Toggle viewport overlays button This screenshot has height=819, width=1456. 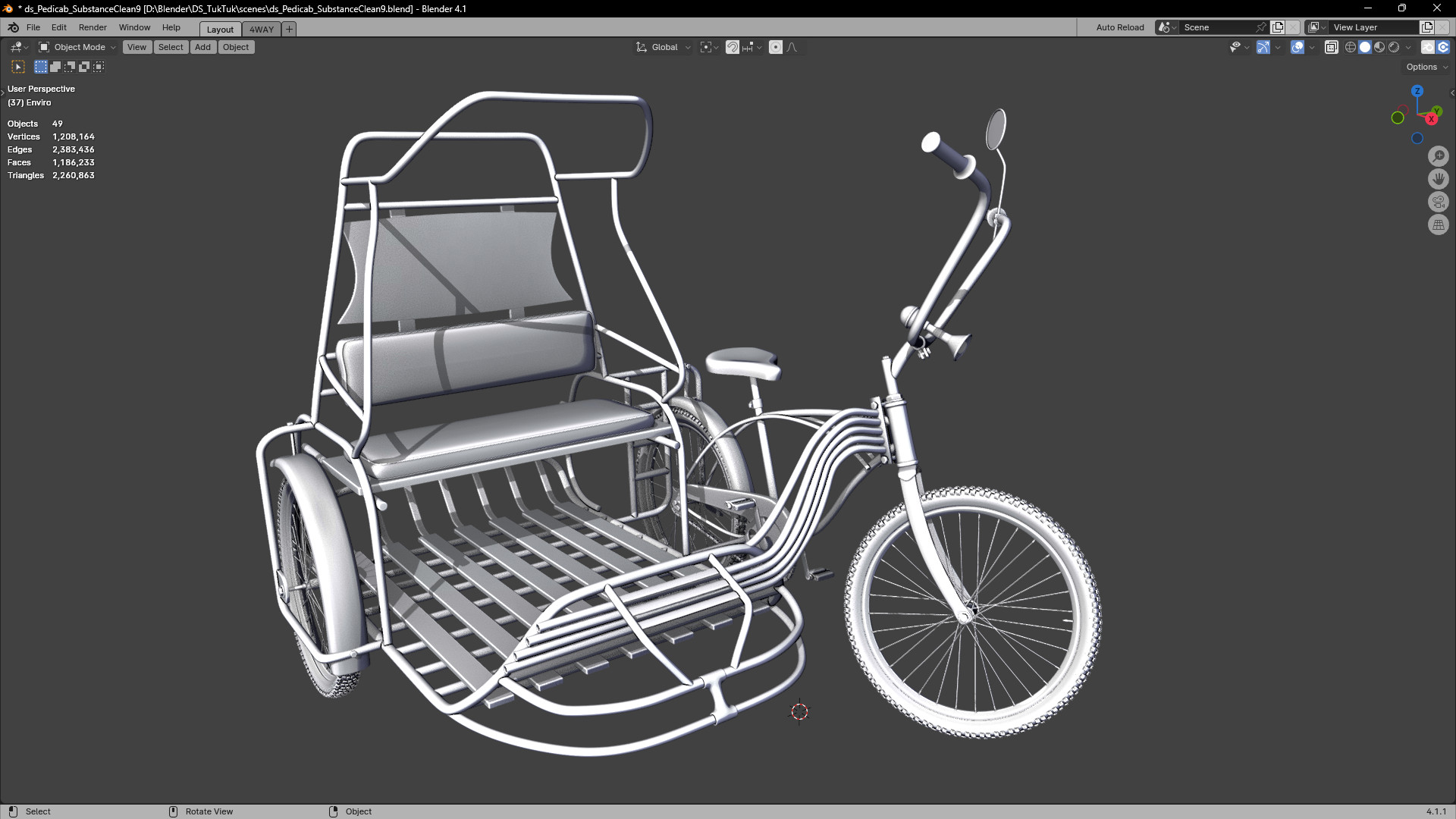pos(1298,47)
